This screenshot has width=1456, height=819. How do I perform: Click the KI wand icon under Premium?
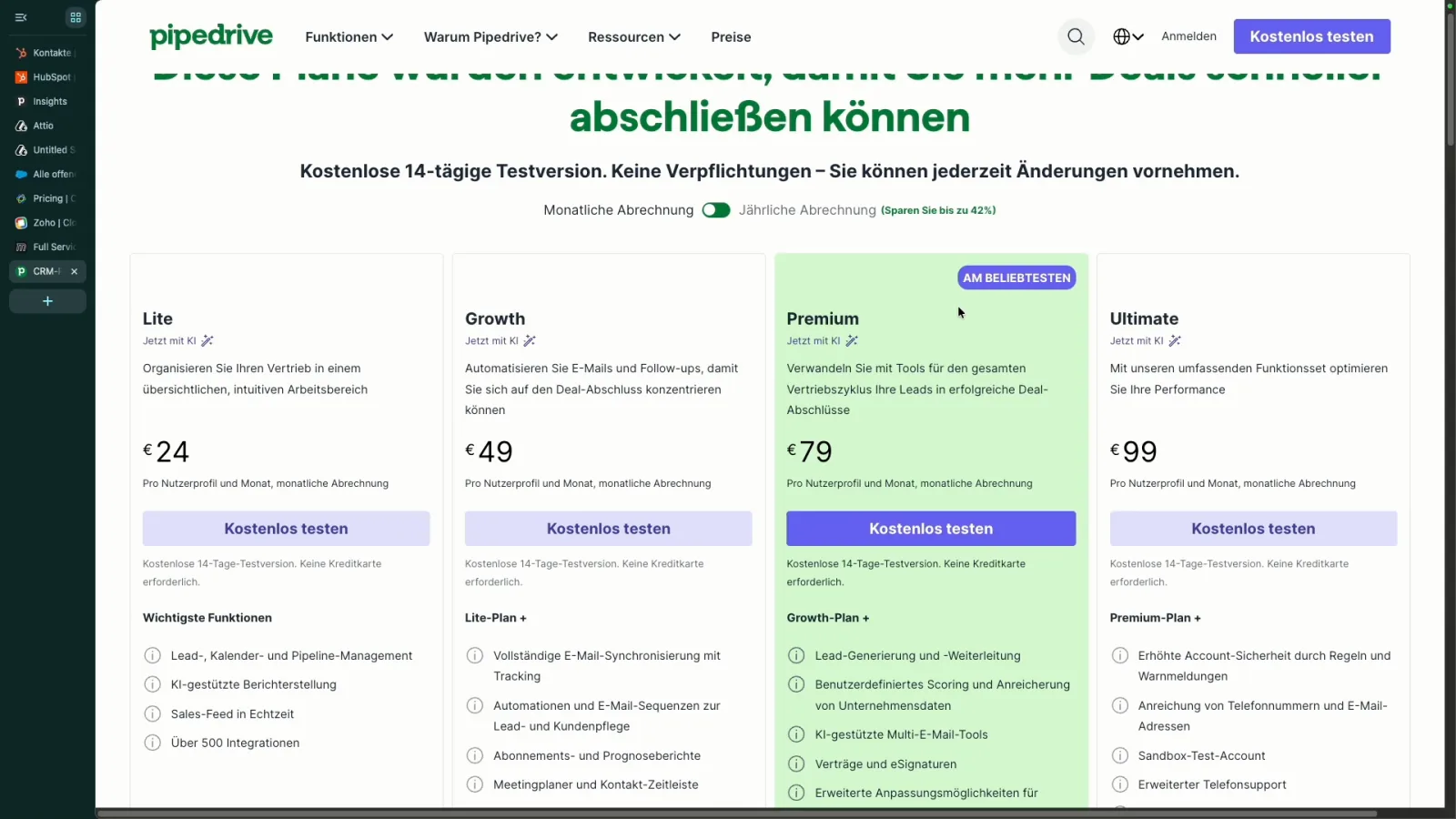point(852,340)
